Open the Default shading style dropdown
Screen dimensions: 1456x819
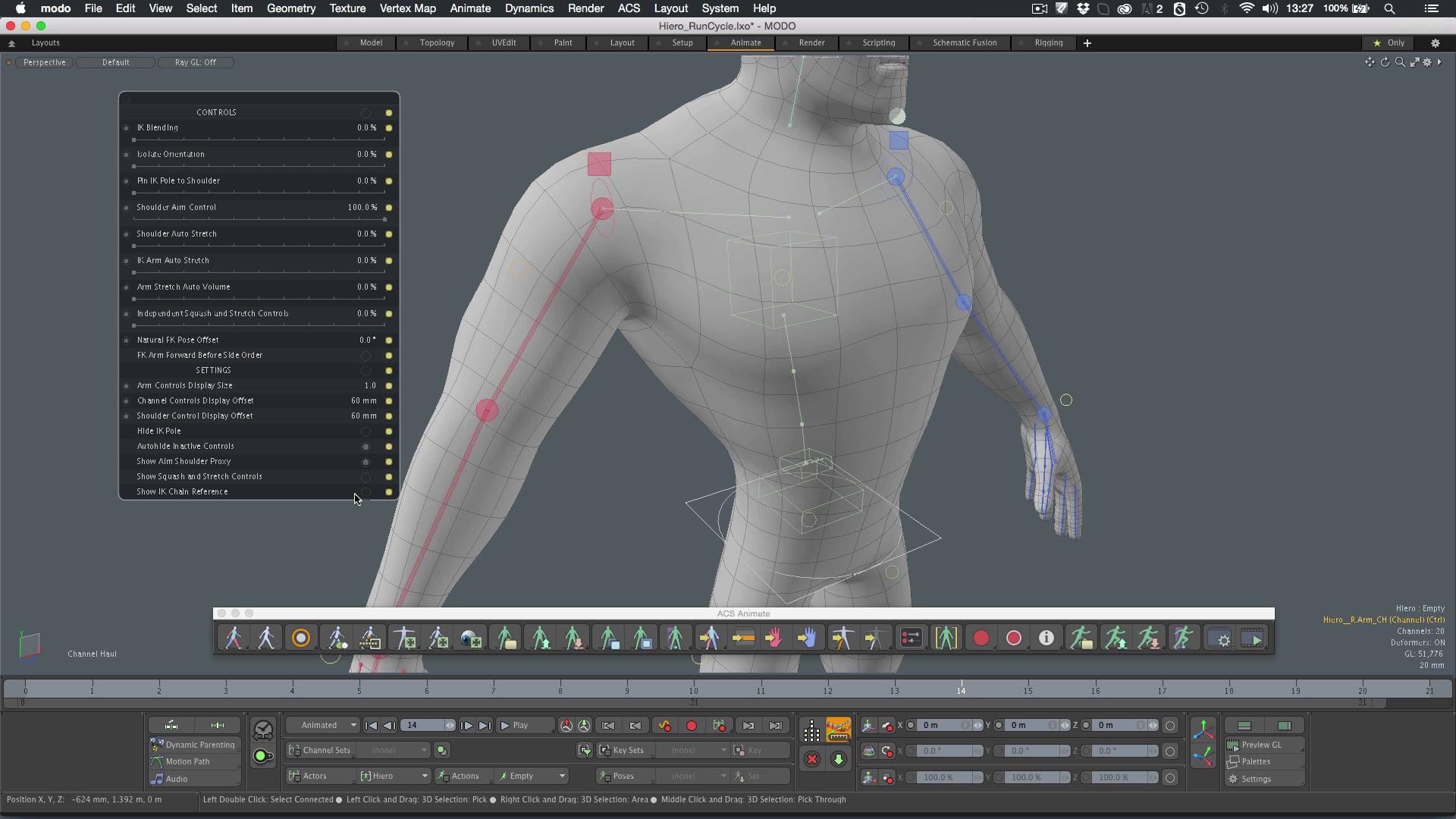coord(115,62)
